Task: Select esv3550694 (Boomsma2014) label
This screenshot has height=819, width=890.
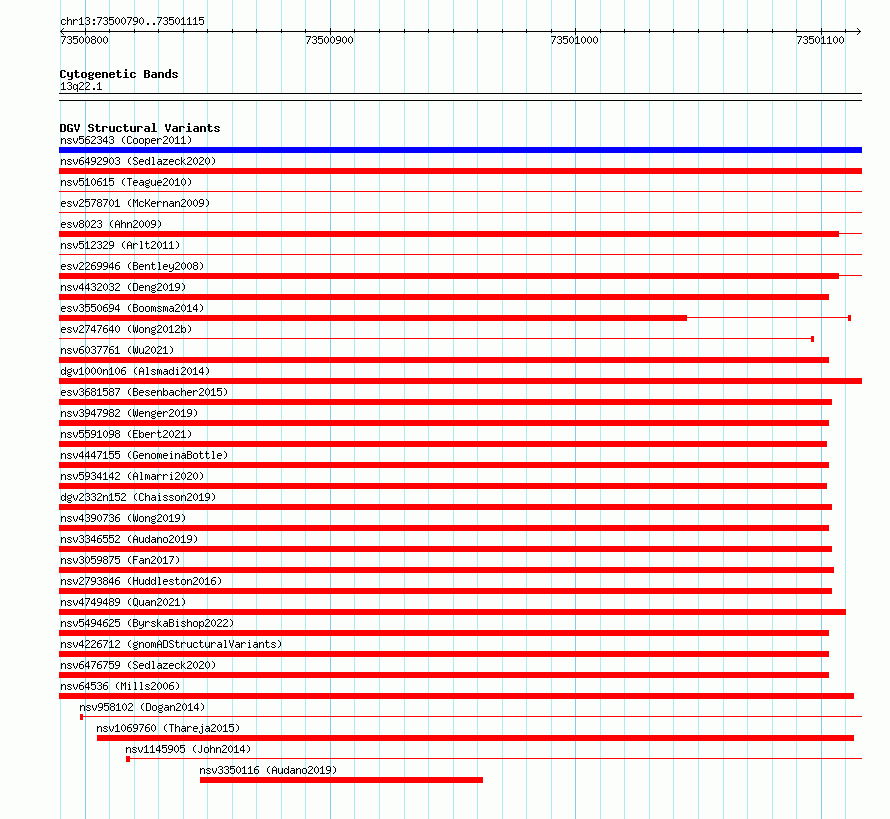Action: [132, 308]
